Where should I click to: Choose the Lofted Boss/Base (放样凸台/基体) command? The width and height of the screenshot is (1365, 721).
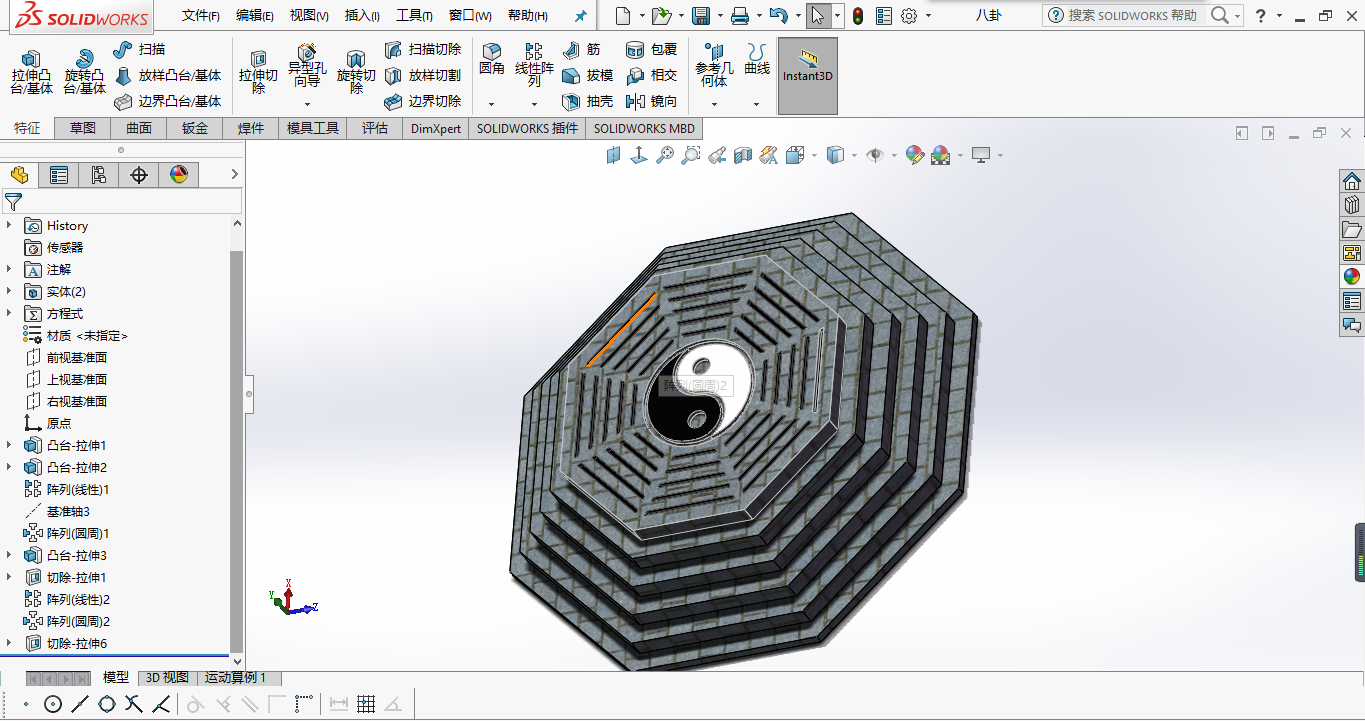167,75
